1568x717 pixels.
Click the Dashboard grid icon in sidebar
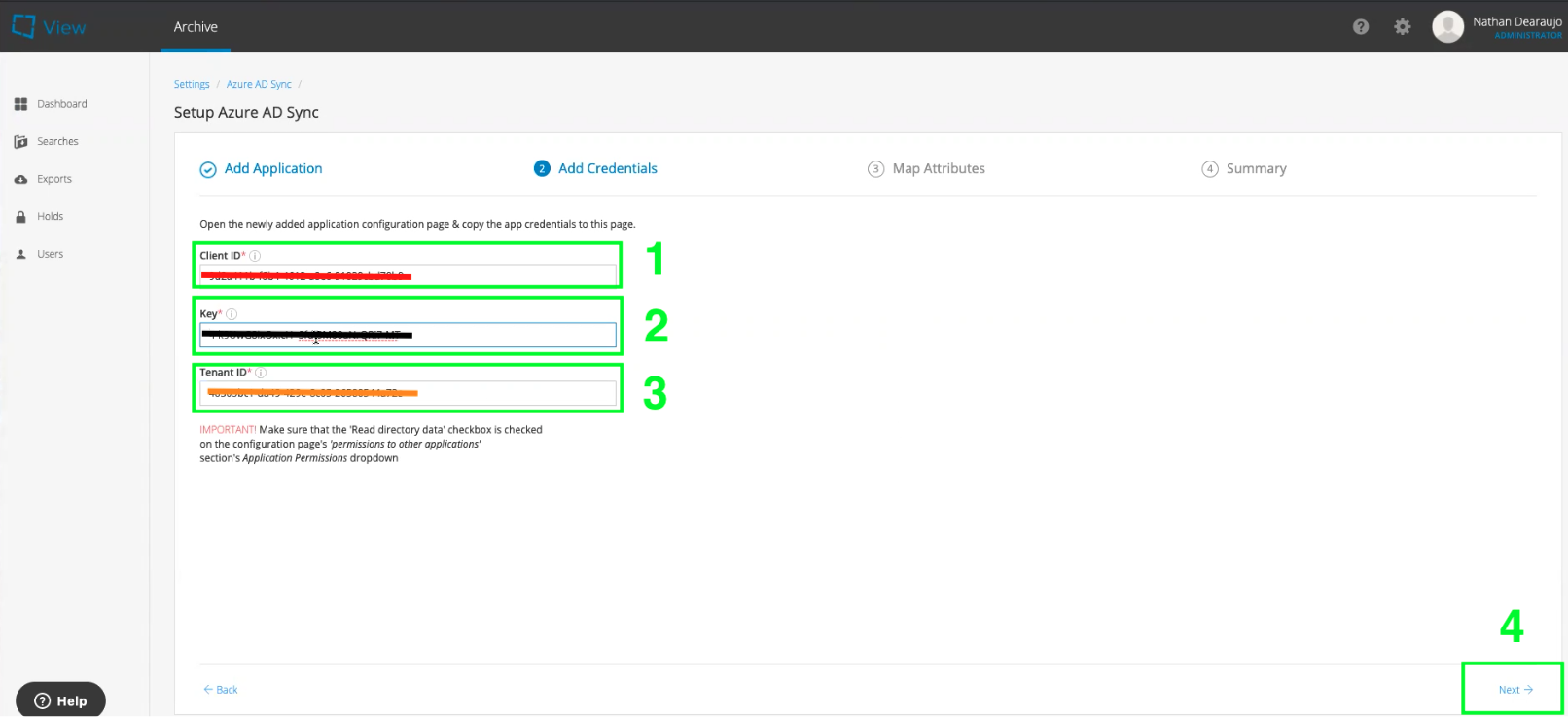pos(20,104)
